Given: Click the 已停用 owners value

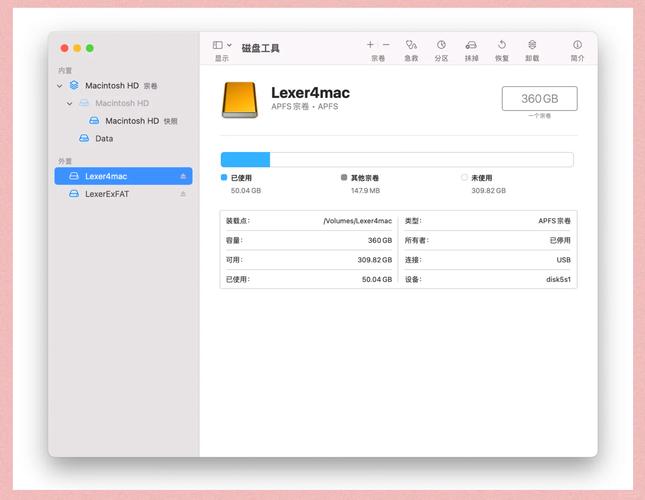Looking at the screenshot, I should (x=560, y=240).
